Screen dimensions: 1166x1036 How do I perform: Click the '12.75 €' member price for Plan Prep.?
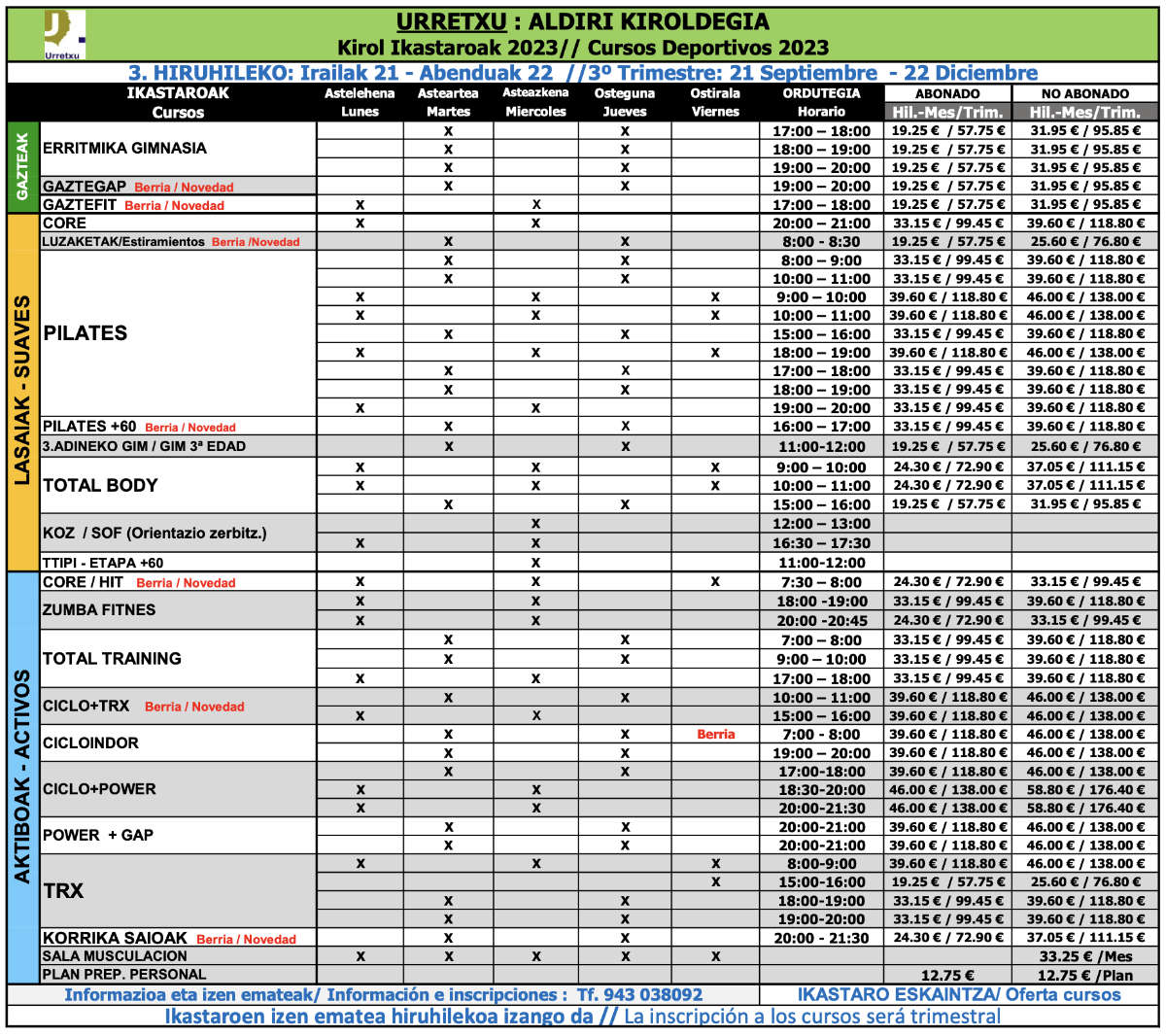point(947,975)
